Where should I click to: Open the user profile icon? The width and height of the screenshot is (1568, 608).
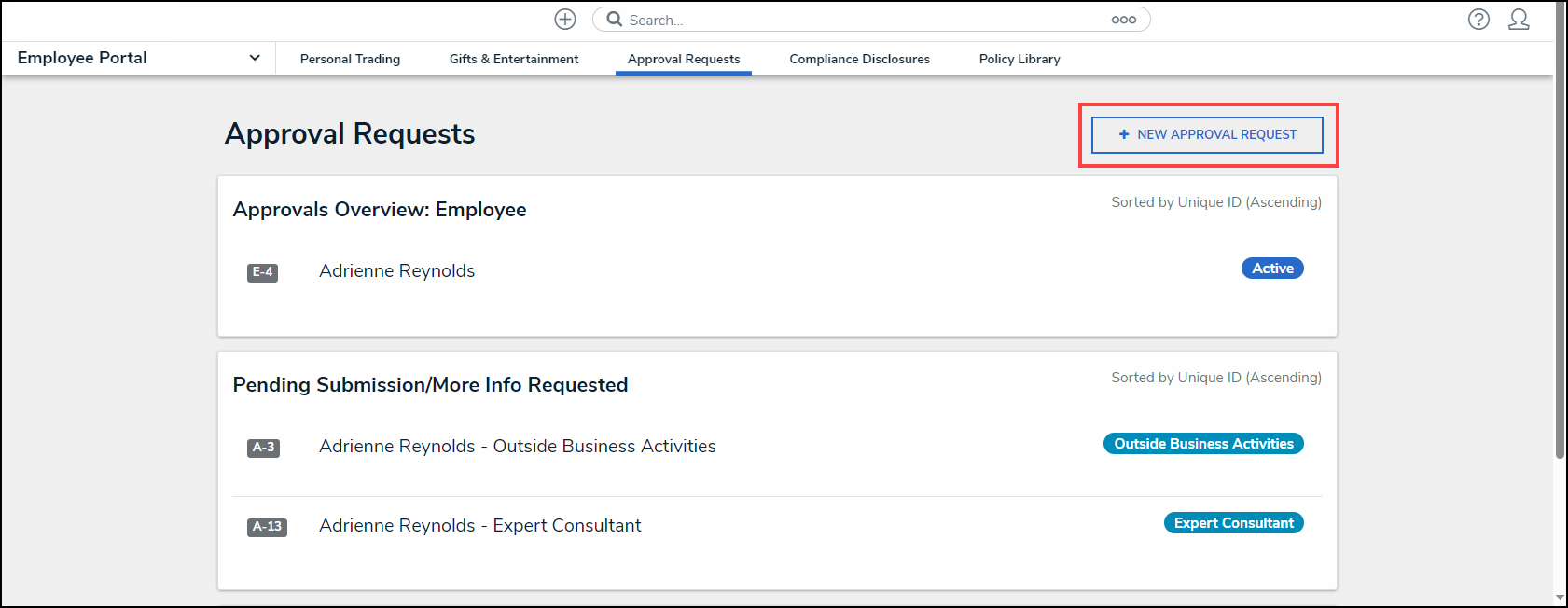(x=1519, y=20)
